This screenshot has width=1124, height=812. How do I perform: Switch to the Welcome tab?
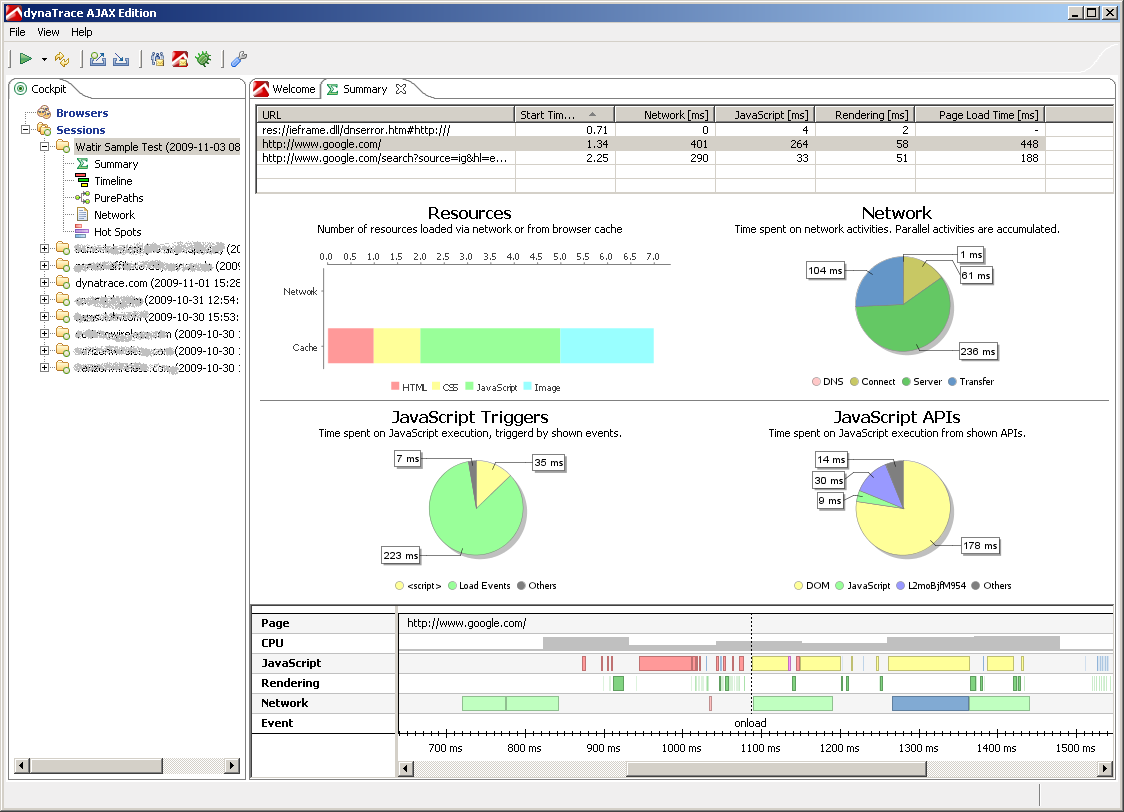(285, 89)
